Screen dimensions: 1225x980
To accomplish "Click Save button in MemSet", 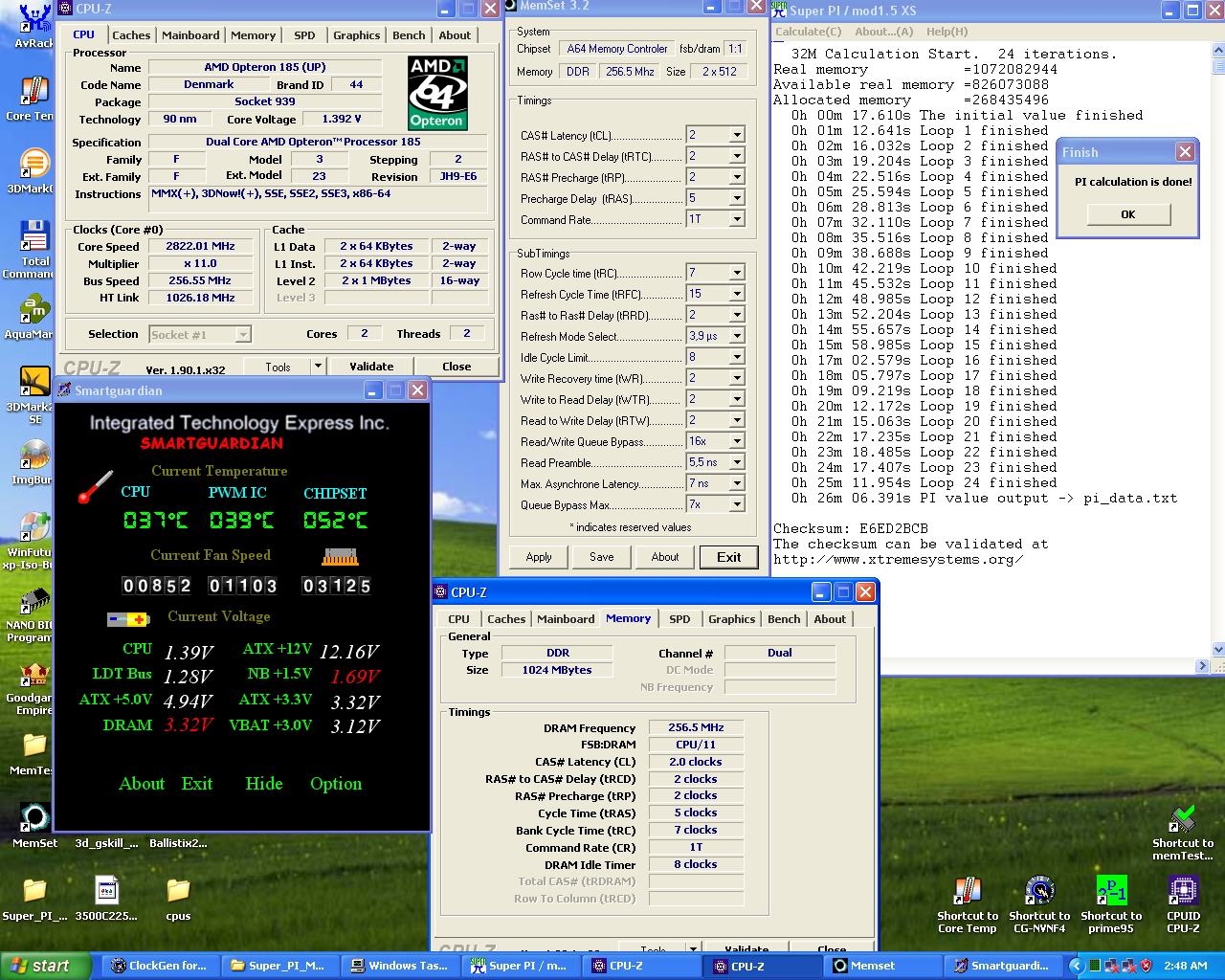I will coord(602,557).
